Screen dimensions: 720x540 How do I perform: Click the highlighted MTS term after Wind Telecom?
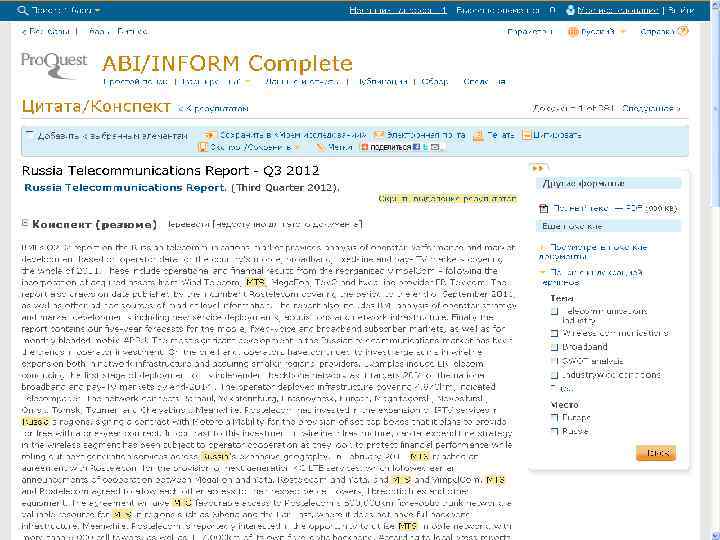click(255, 282)
